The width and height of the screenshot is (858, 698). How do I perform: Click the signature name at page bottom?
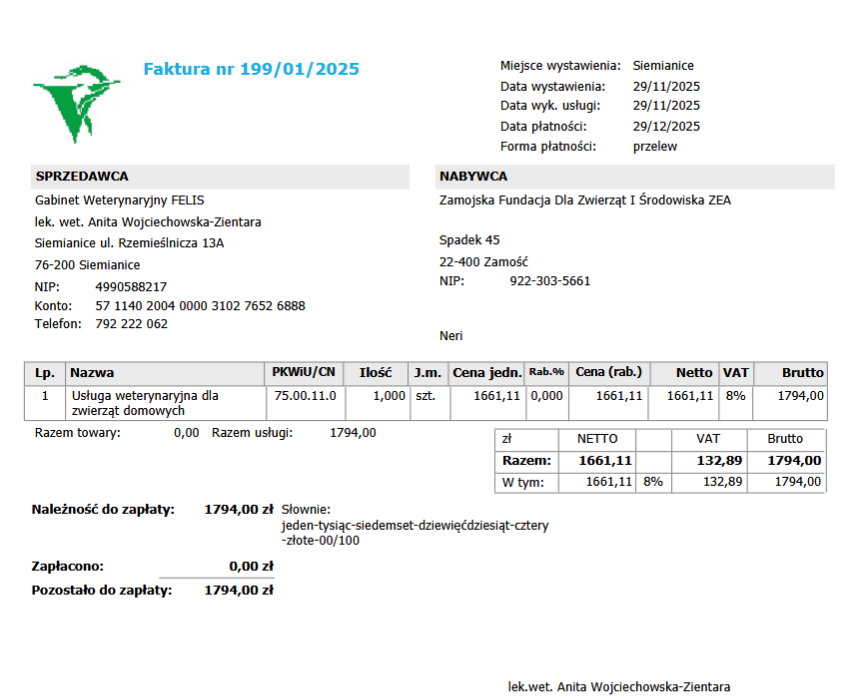[x=619, y=687]
